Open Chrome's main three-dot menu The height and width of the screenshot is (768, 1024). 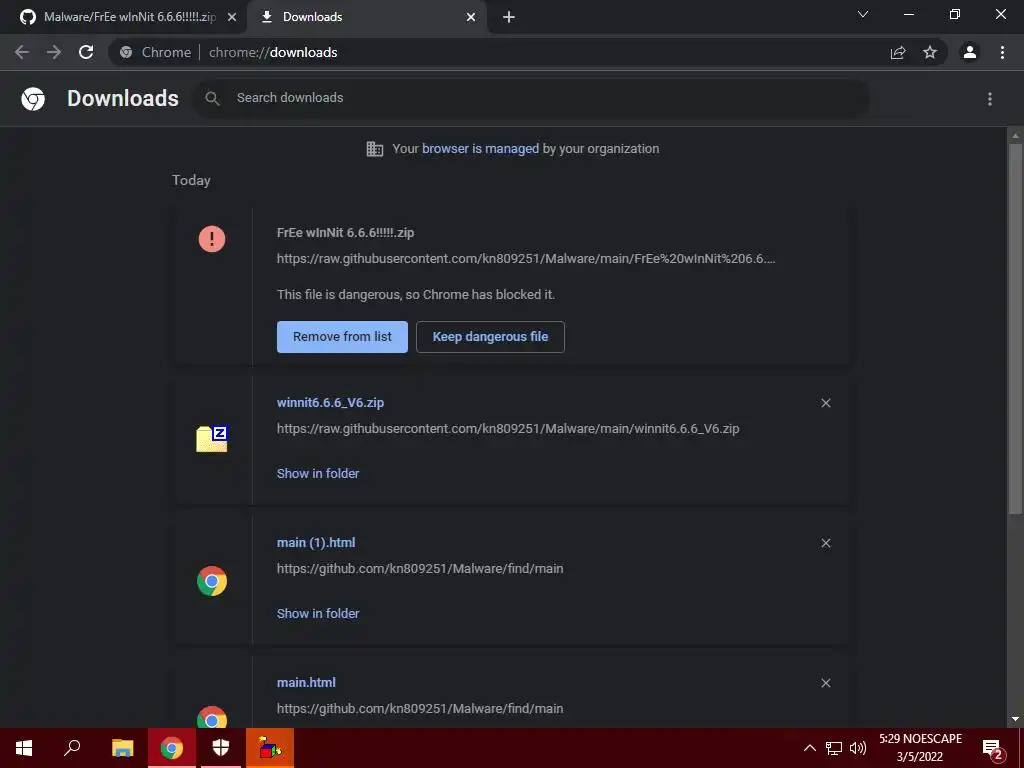1002,52
